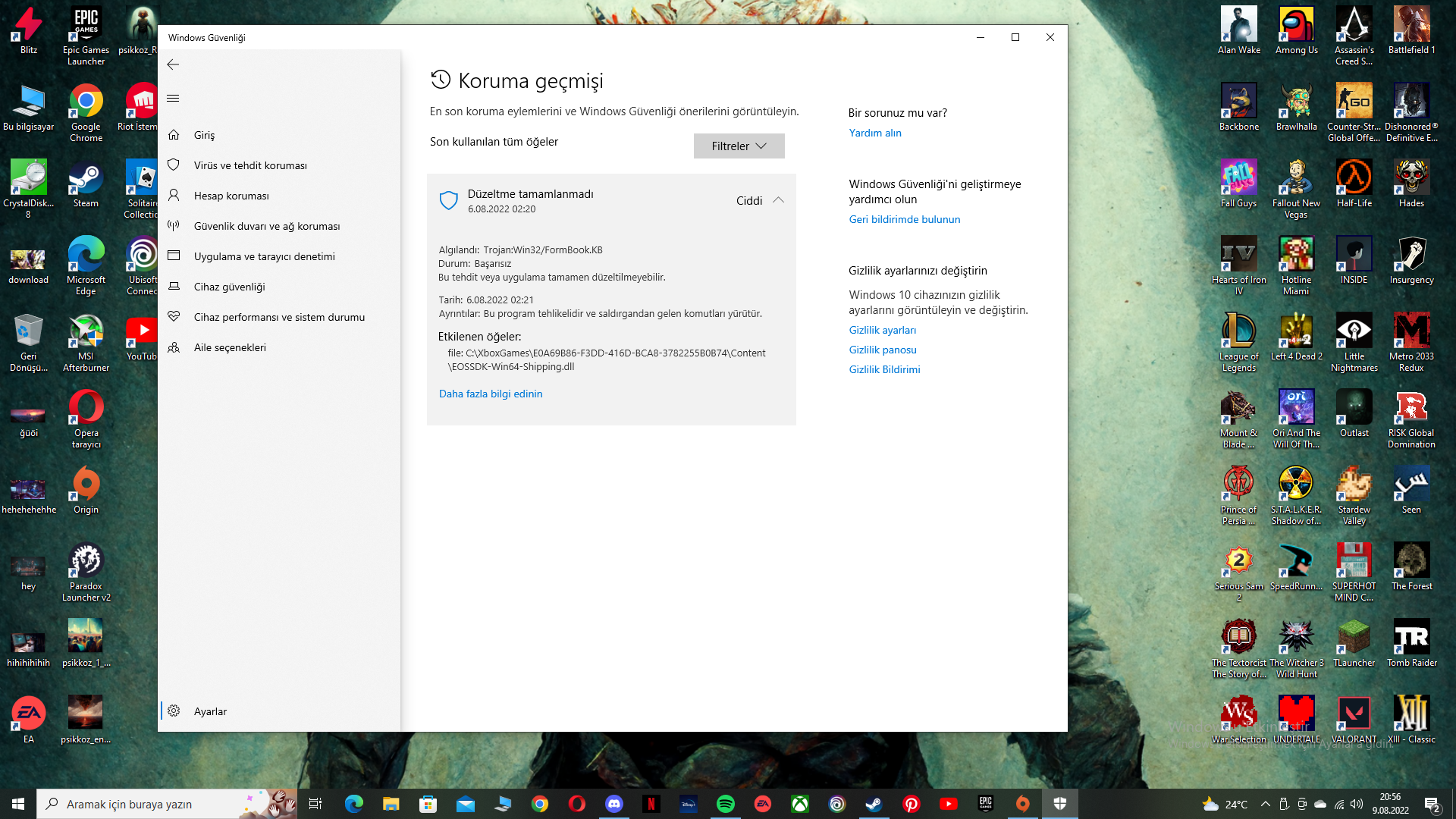The height and width of the screenshot is (819, 1456).
Task: Select Hesap koruması person icon
Action: [x=174, y=195]
